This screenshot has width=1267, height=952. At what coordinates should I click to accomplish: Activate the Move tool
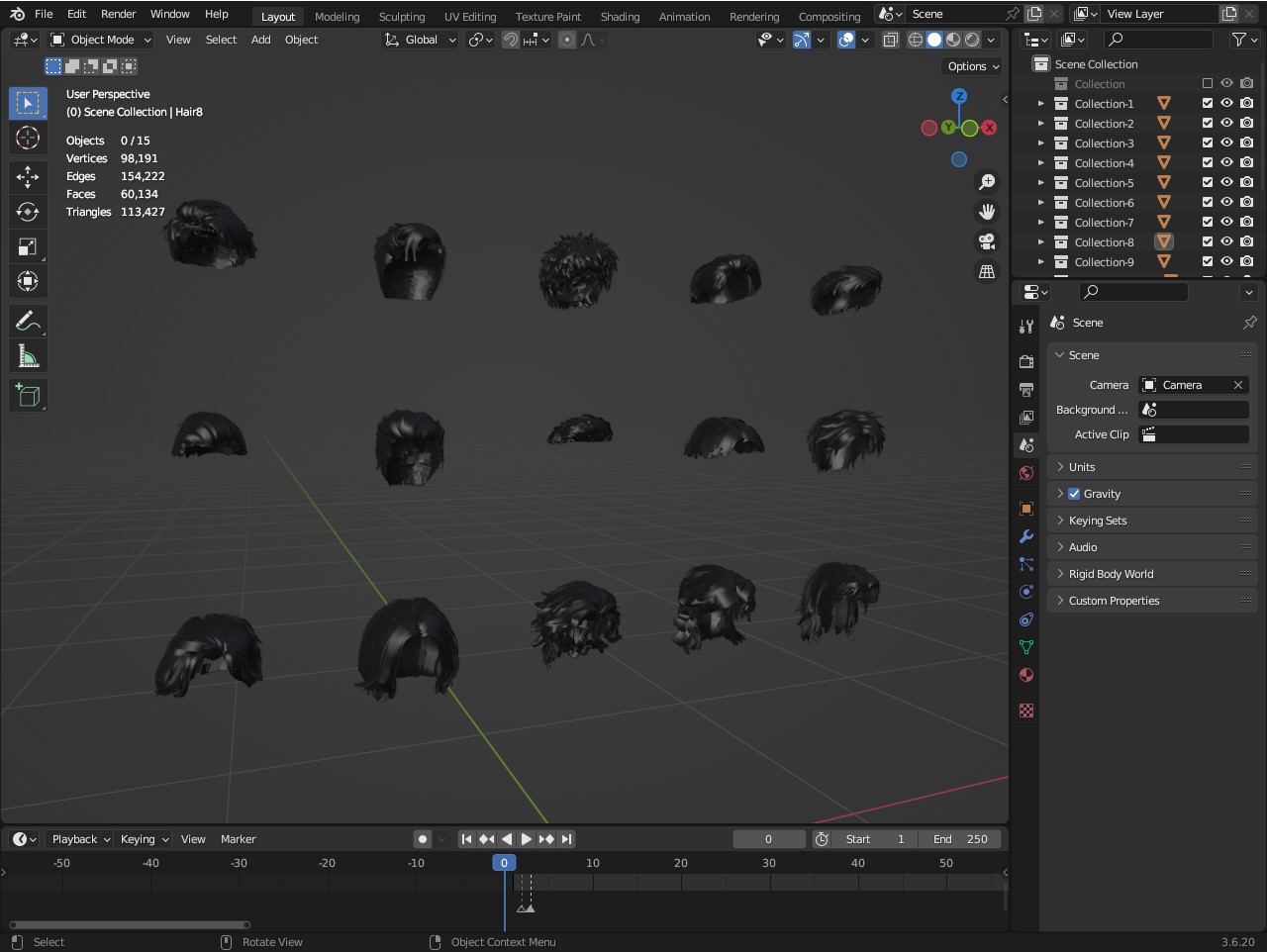28,177
